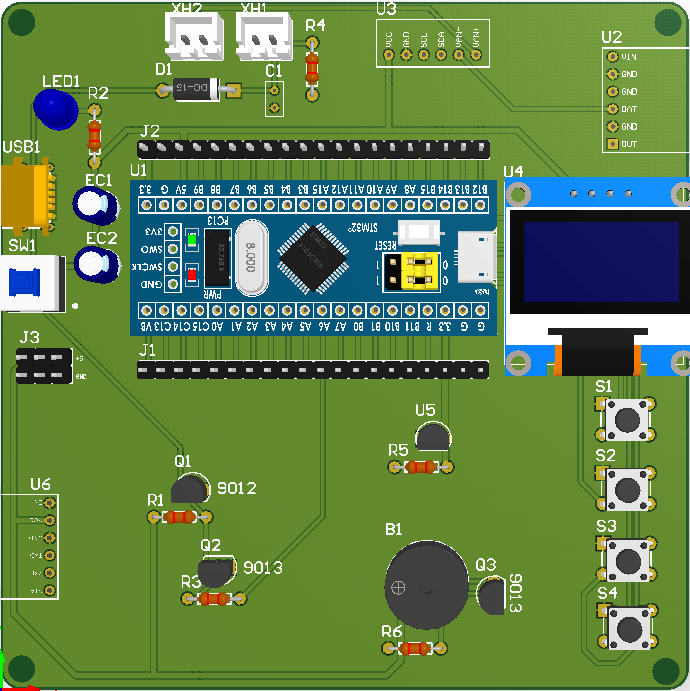The image size is (690, 691).
Task: Select resistor R4 near XH1
Action: coord(312,69)
